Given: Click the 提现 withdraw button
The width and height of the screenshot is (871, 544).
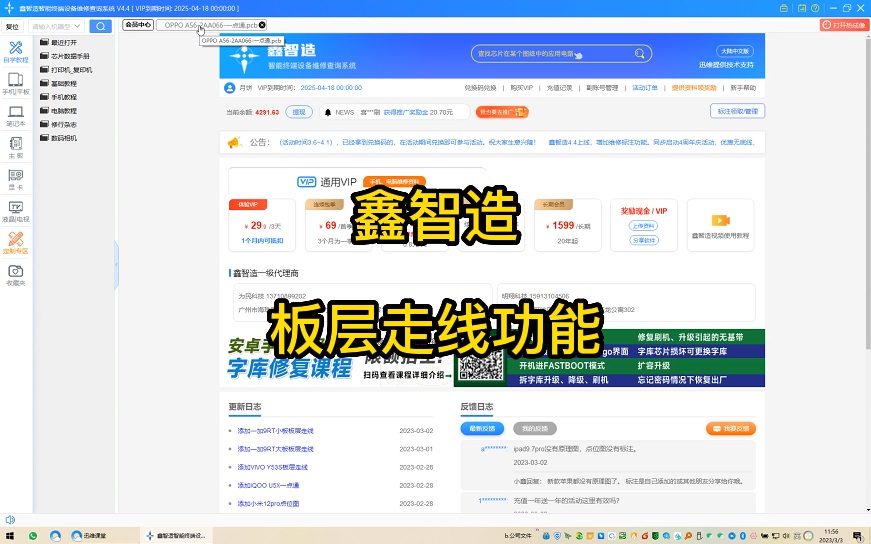Looking at the screenshot, I should (x=298, y=112).
